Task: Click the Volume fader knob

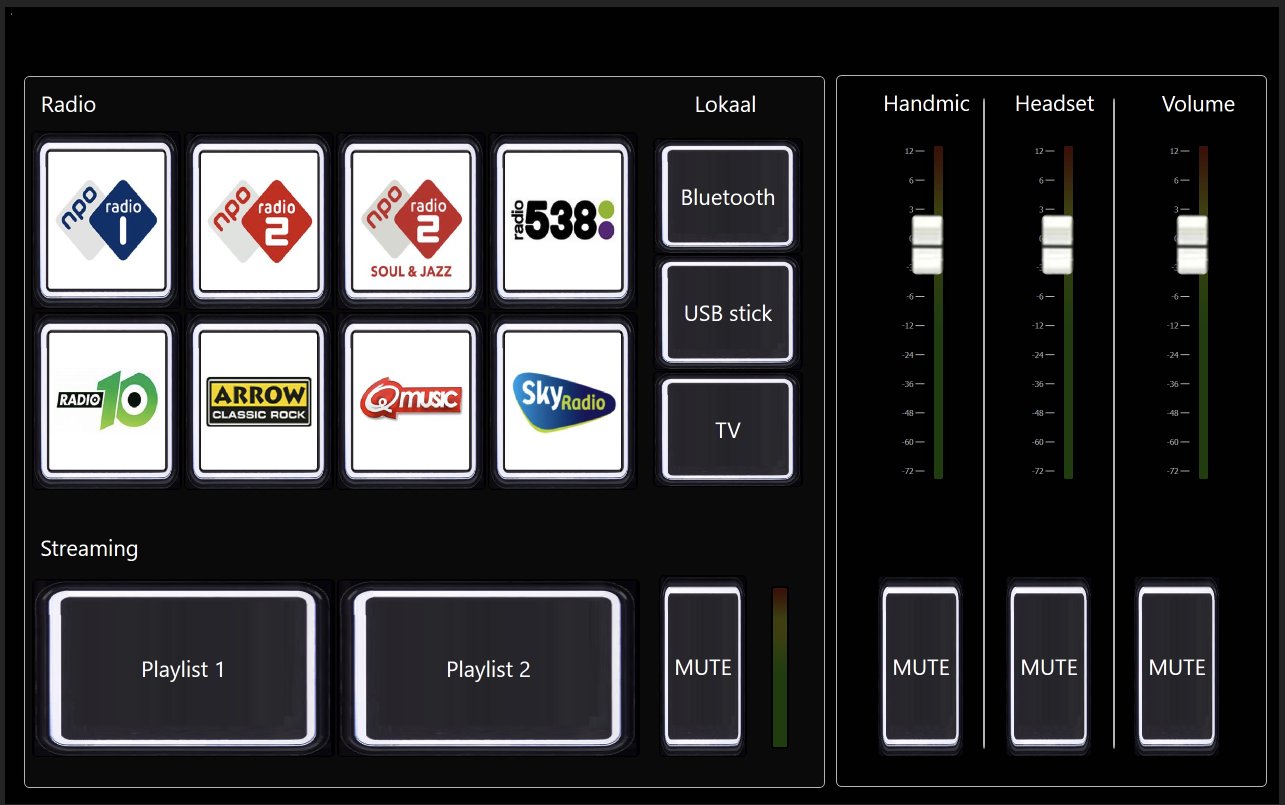Action: click(1192, 244)
